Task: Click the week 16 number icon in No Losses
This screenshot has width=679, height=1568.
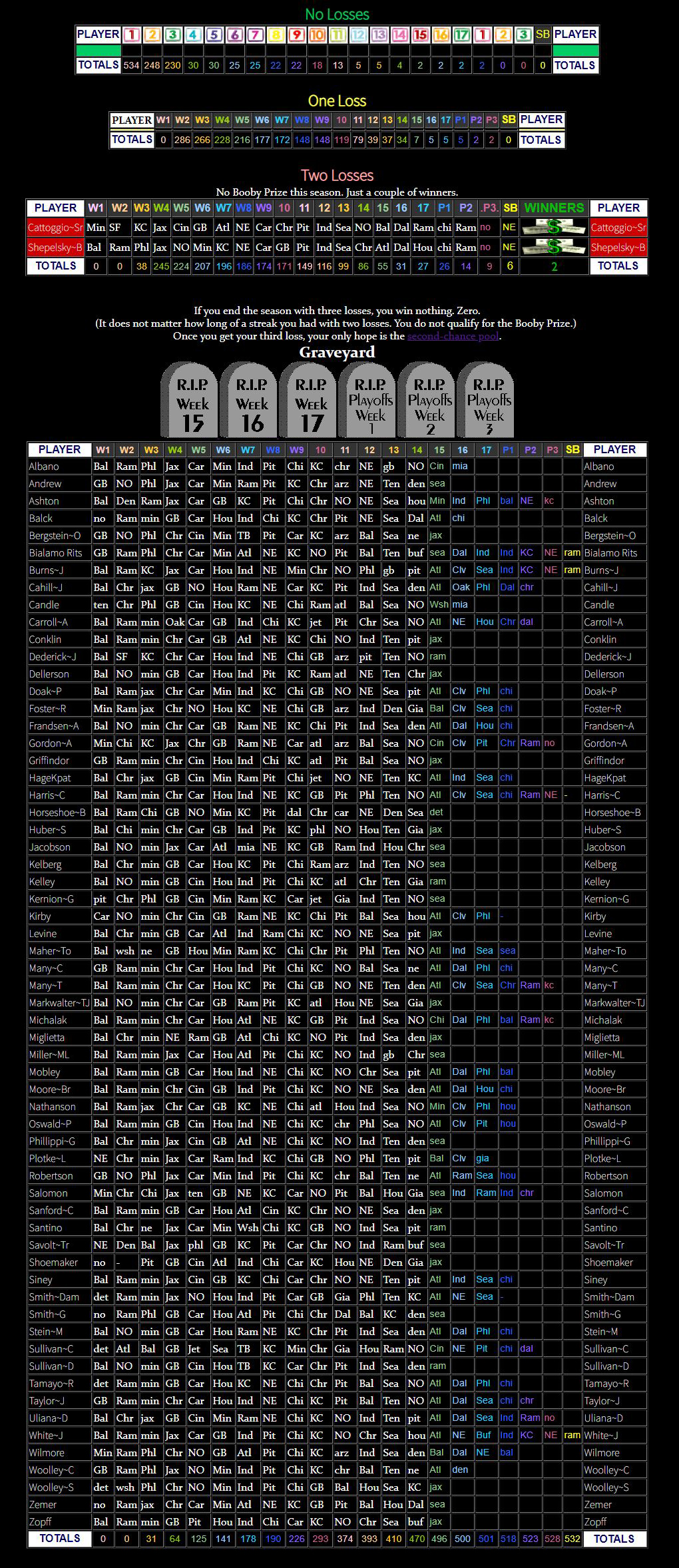Action: click(x=441, y=35)
